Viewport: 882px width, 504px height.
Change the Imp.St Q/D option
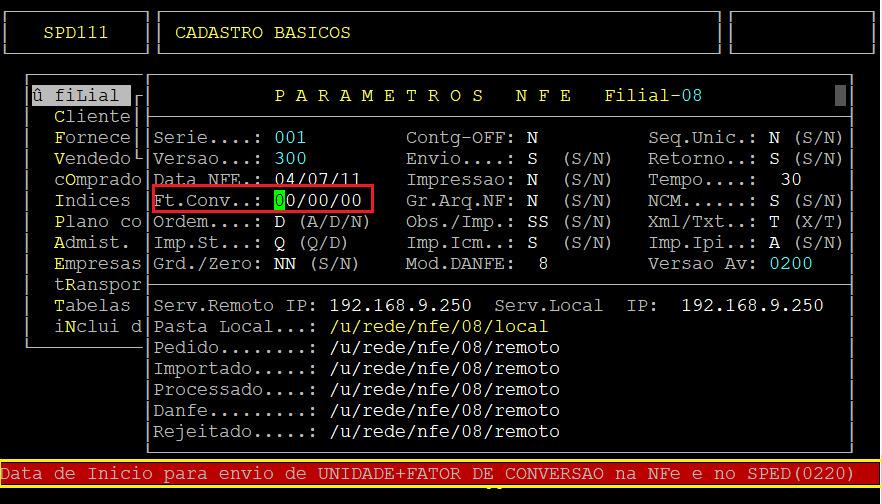280,243
